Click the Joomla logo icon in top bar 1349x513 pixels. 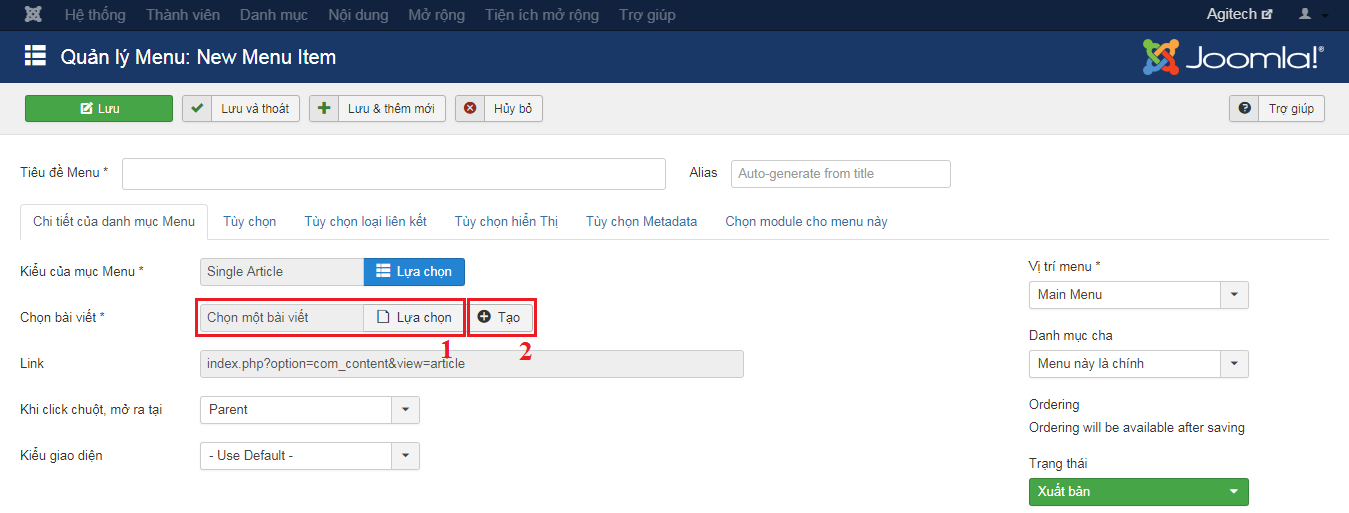(x=34, y=15)
